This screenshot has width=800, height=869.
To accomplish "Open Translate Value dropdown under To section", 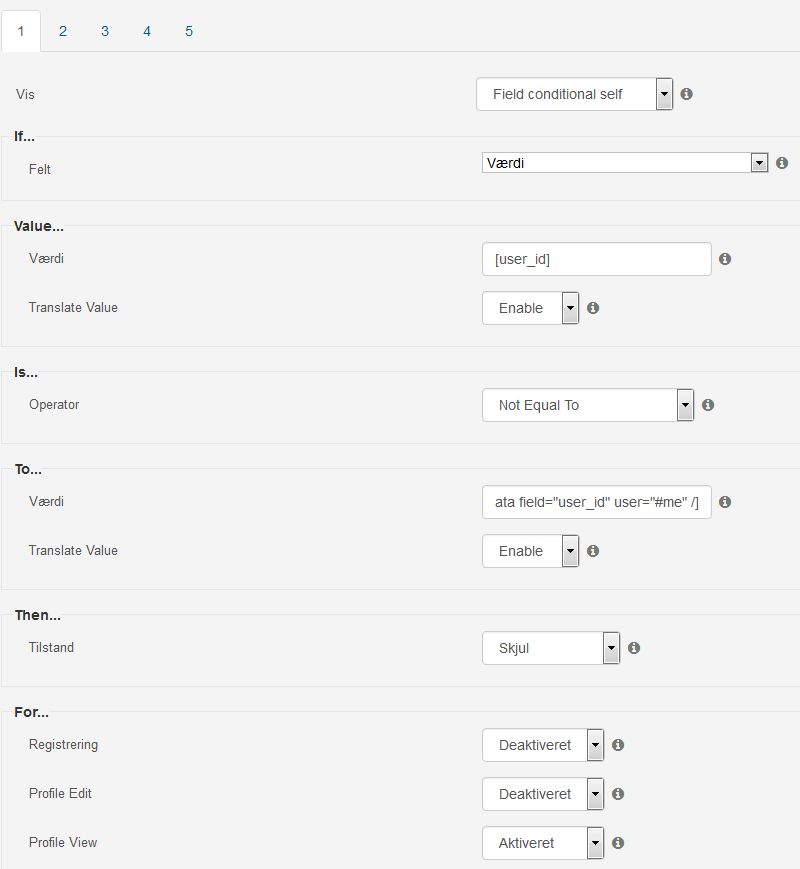I will tap(531, 551).
